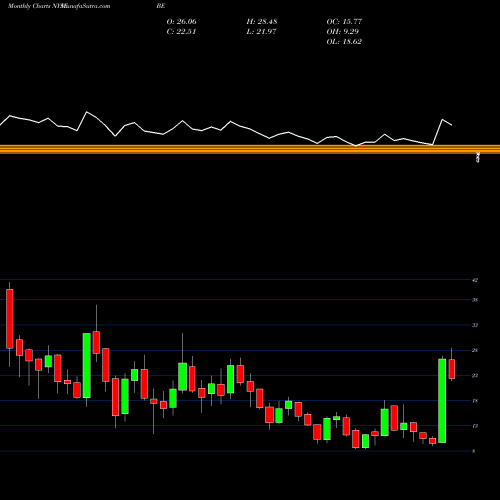Click the 'C: 22.51' close value

coord(181,32)
